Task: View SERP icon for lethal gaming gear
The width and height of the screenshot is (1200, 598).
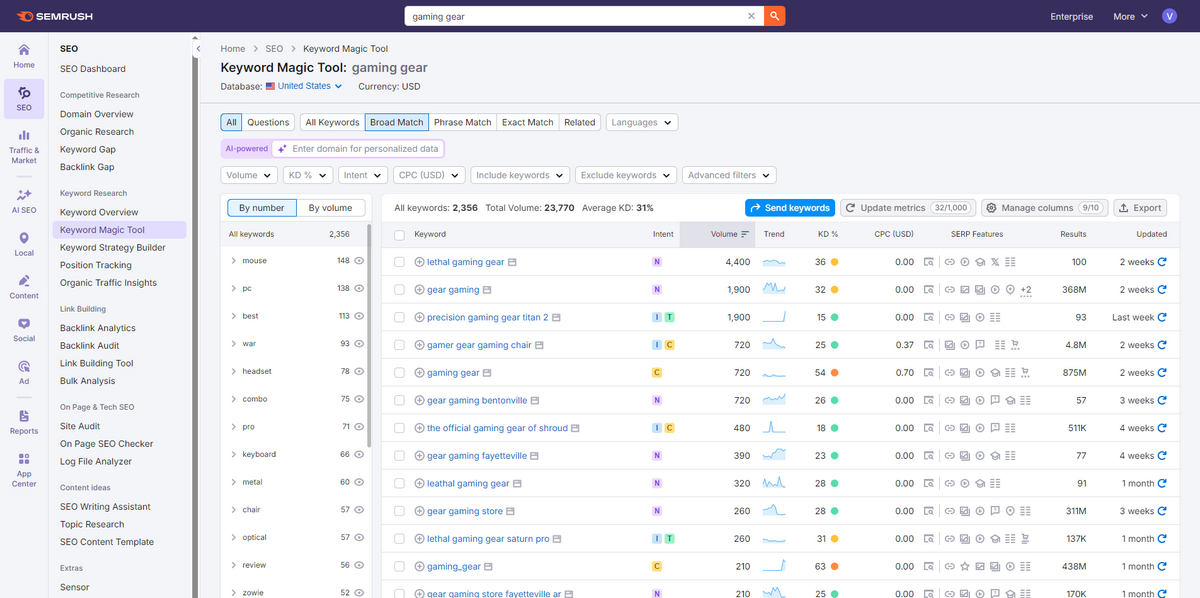Action: [x=512, y=262]
